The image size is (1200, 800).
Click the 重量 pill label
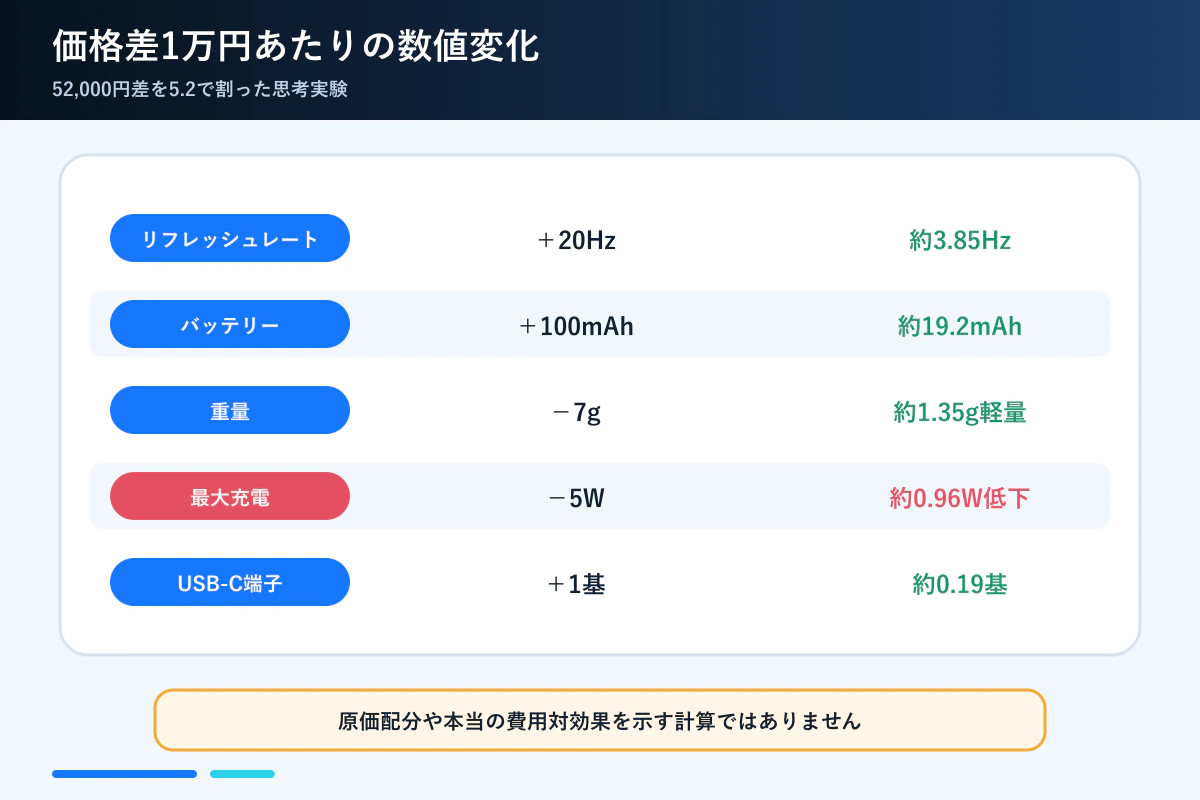(x=230, y=410)
